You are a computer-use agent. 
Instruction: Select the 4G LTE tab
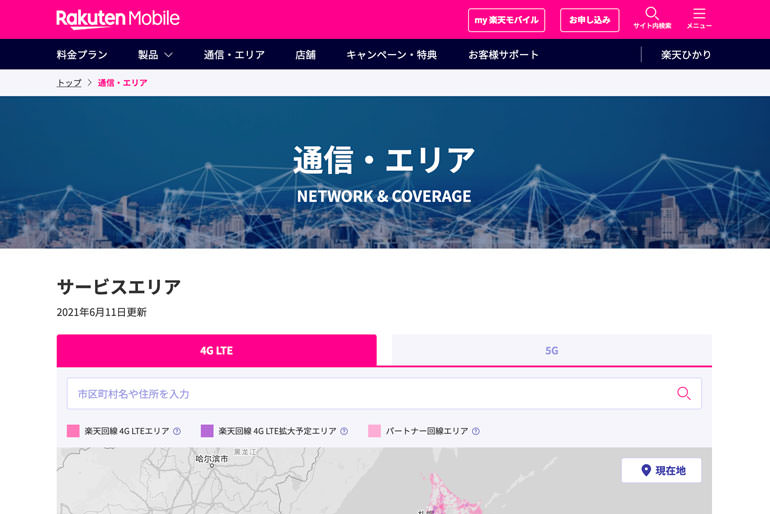click(217, 350)
